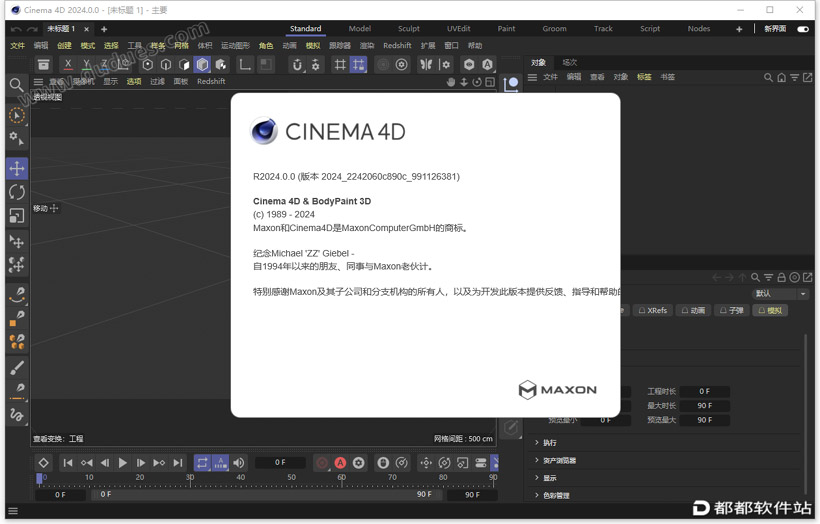This screenshot has height=524, width=820.
Task: Add a new layout with plus button
Action: [x=739, y=29]
